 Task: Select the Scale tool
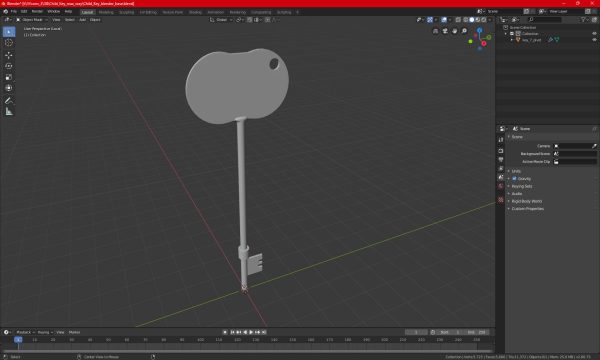point(9,78)
